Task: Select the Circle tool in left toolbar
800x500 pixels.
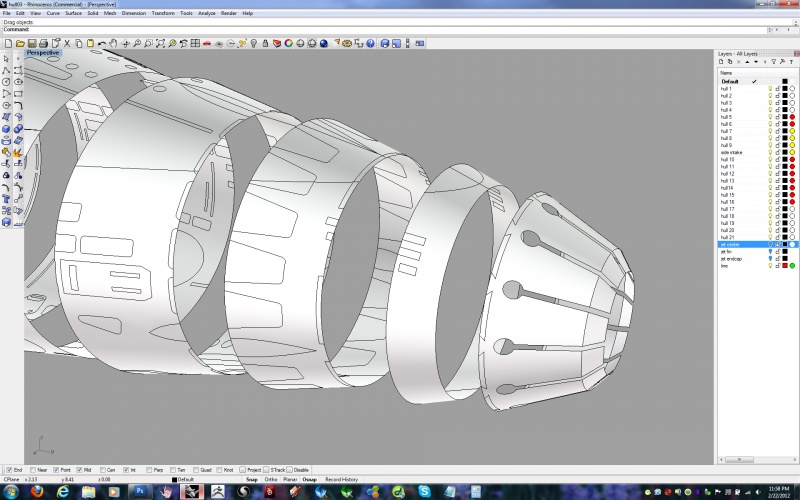Action: (x=6, y=82)
